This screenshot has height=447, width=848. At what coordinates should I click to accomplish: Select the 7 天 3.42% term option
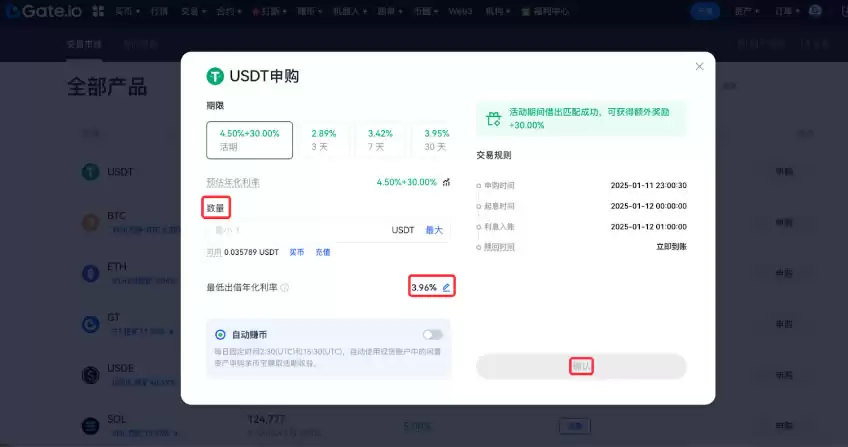(380, 140)
